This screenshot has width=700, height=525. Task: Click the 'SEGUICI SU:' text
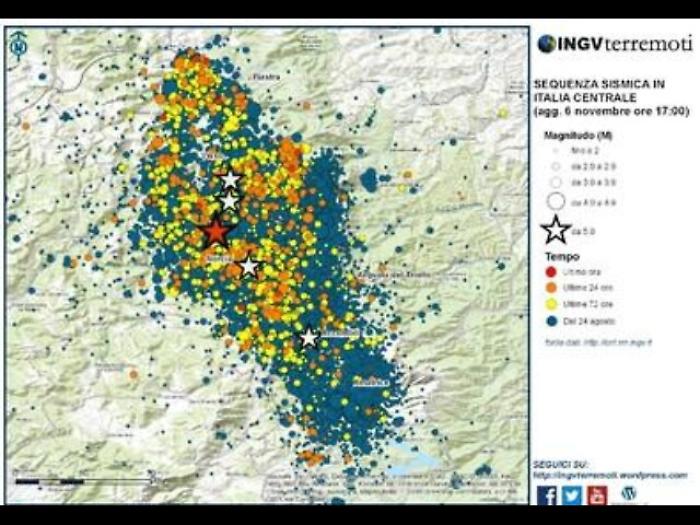[560, 465]
